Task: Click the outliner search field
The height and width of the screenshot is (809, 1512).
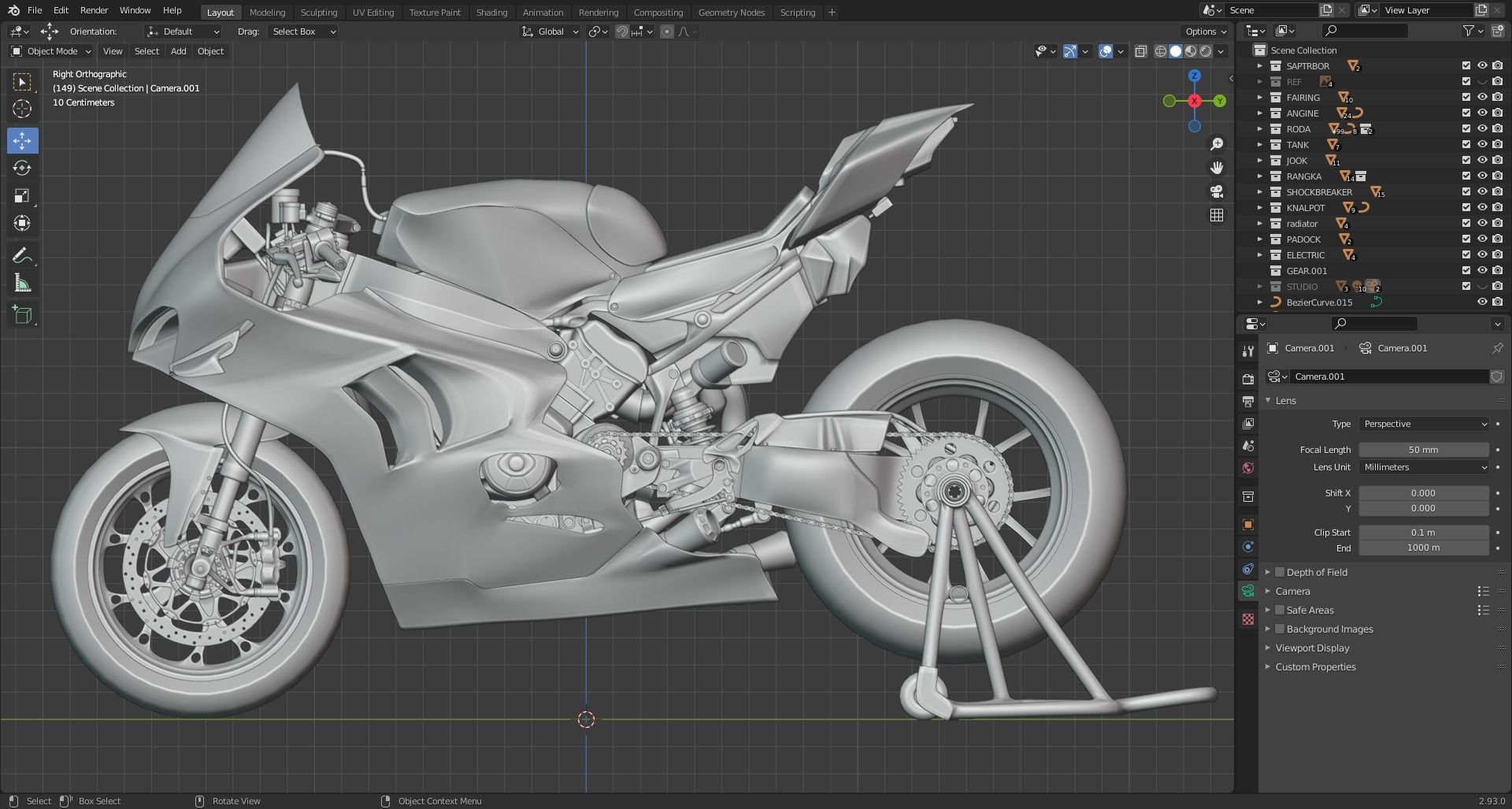Action: pyautogui.click(x=1366, y=31)
